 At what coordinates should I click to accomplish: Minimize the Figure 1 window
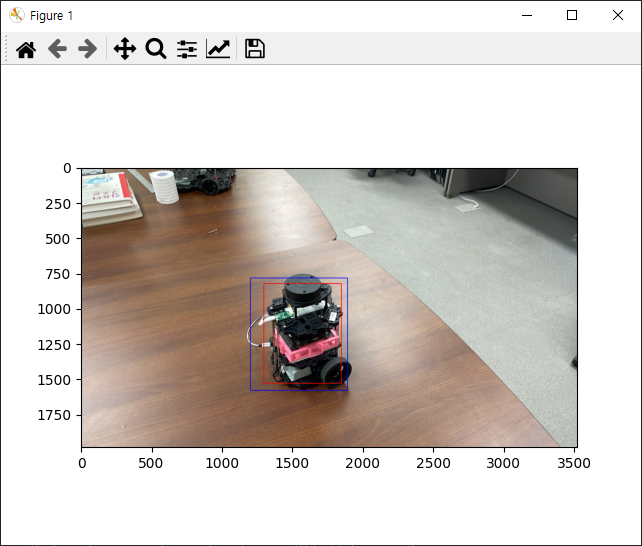(x=527, y=15)
